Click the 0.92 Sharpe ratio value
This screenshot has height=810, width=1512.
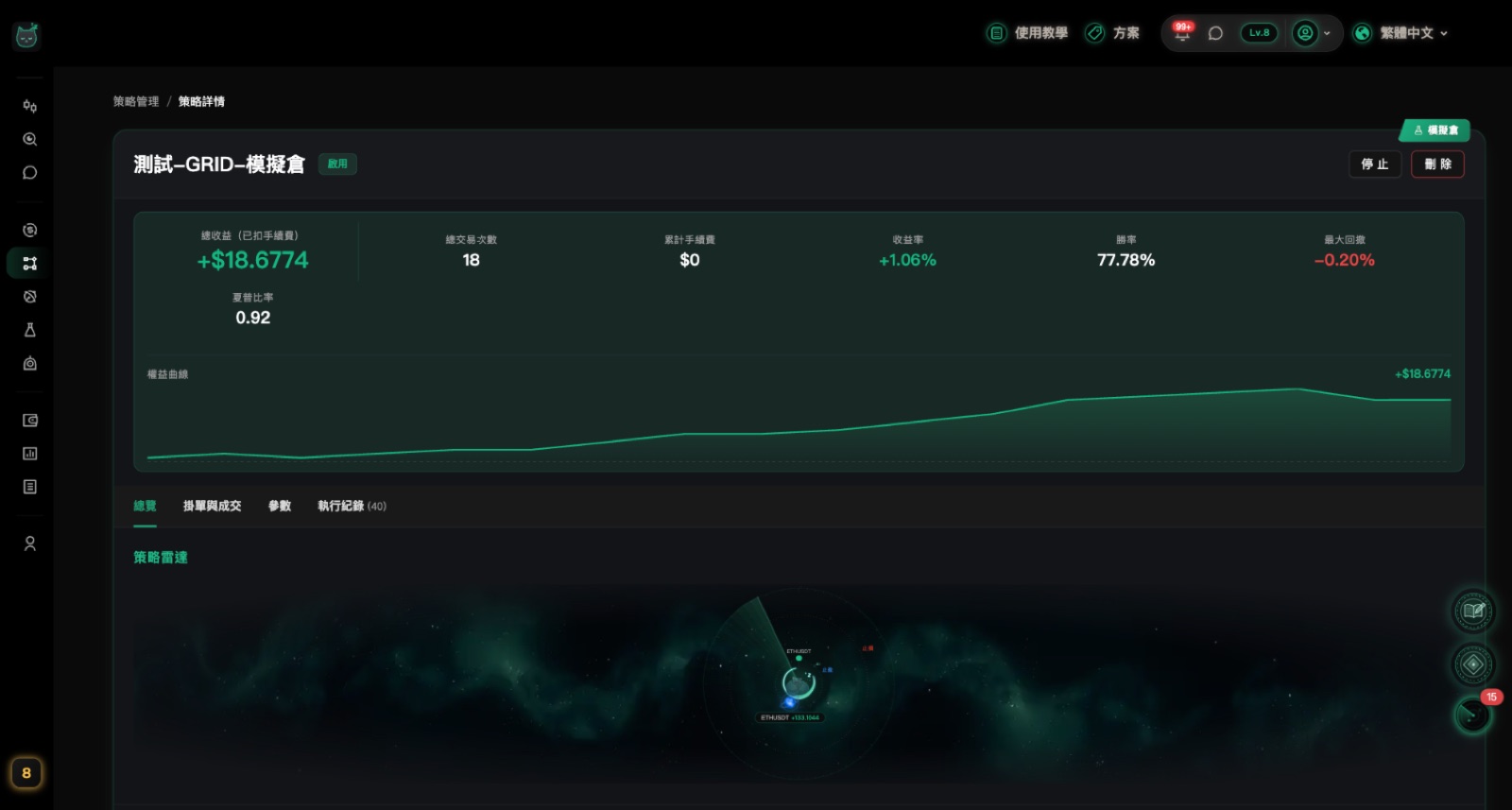[252, 318]
